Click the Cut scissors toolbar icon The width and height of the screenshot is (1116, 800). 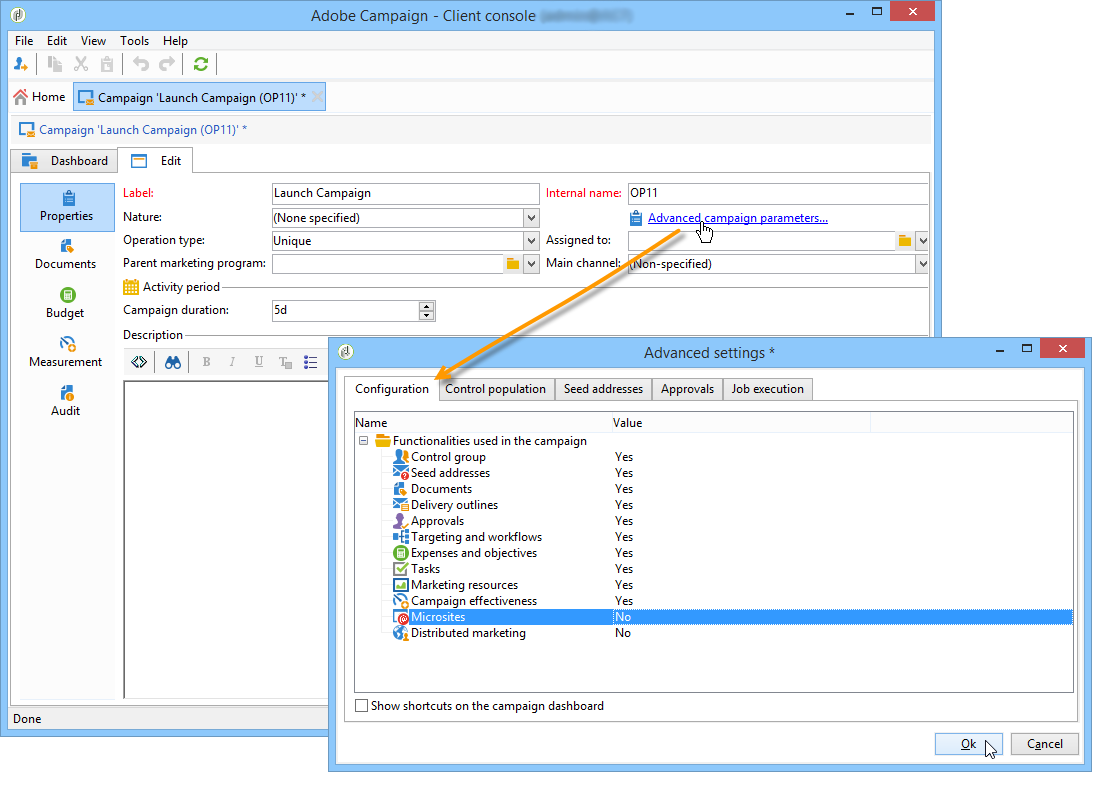81,65
